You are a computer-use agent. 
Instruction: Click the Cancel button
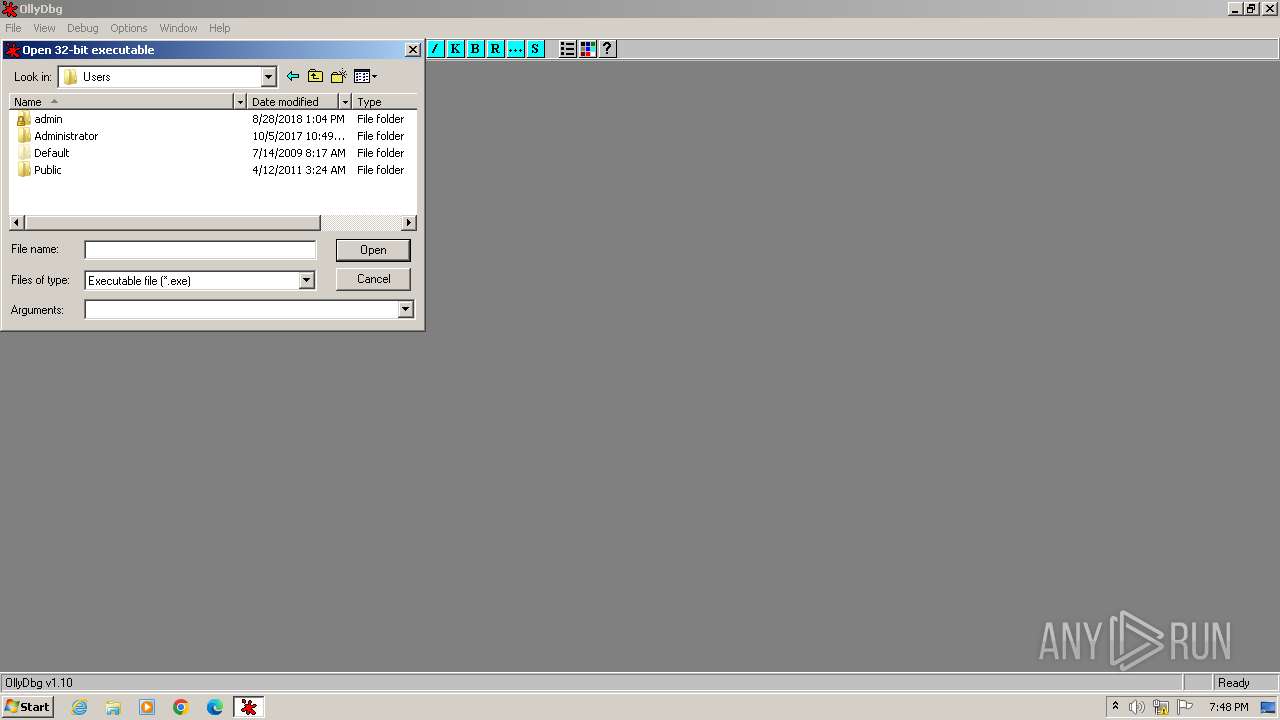coord(373,279)
